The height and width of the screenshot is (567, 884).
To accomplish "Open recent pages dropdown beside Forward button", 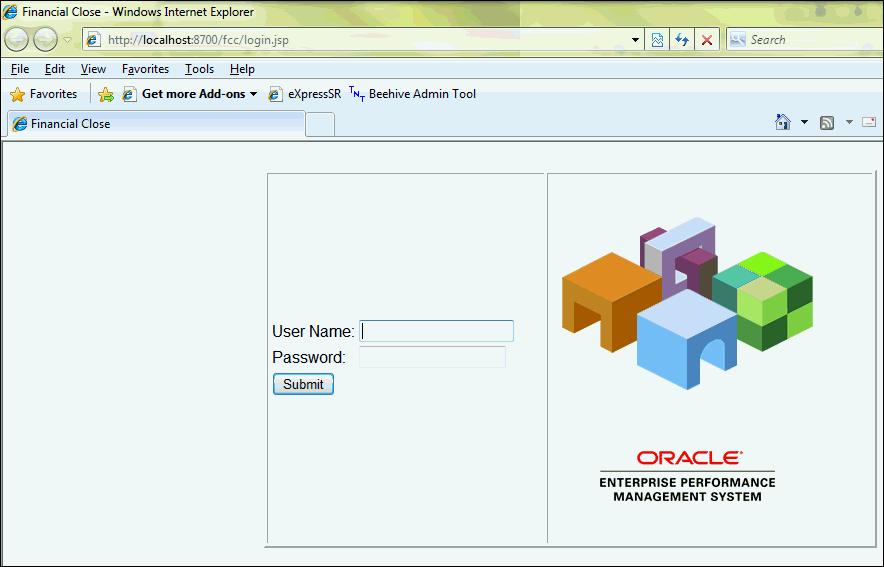I will point(67,40).
